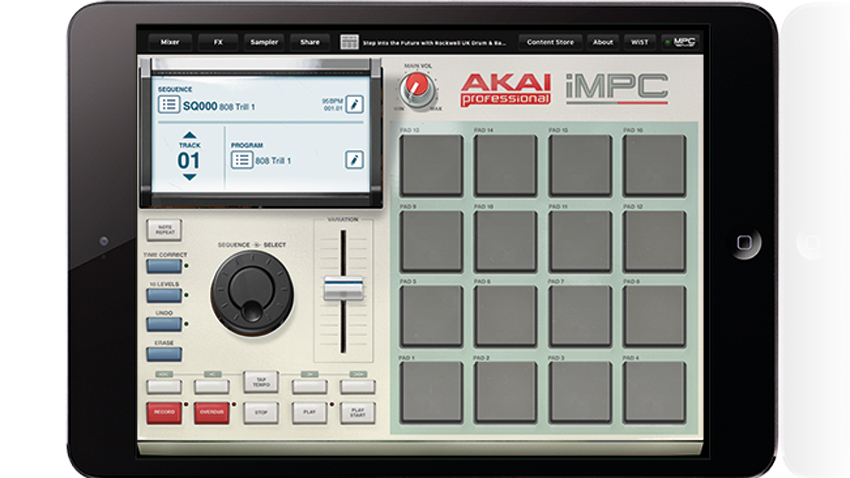
Task: Toggle the 16 Levels blue button
Action: (x=164, y=295)
